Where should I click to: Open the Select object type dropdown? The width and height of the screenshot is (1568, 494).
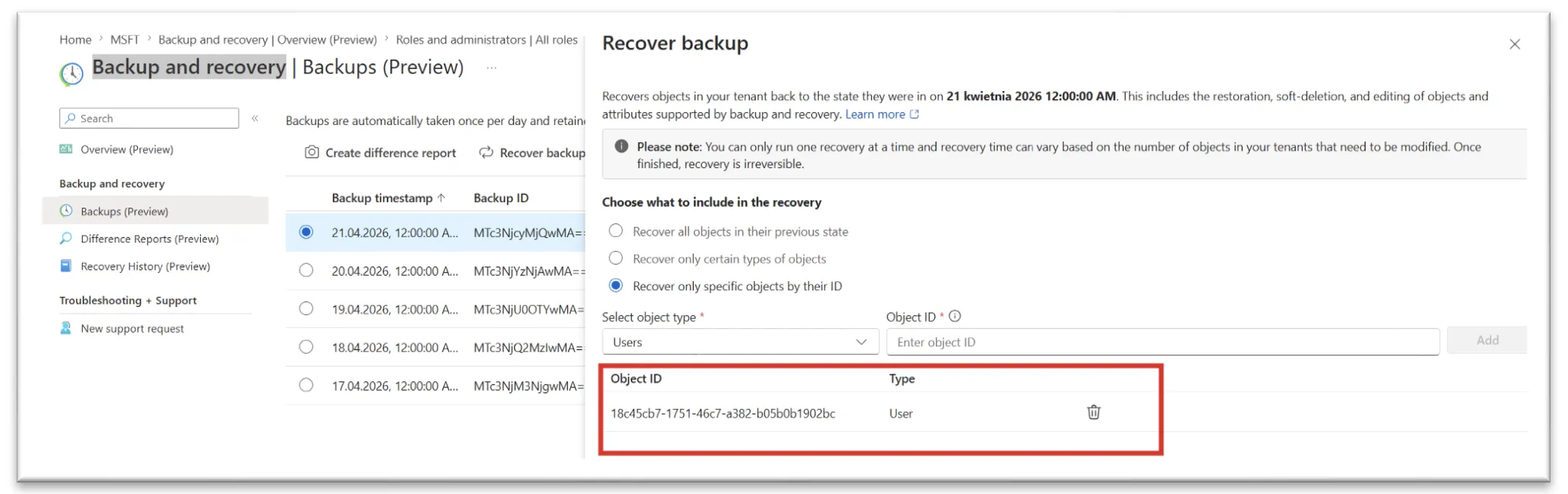pos(740,342)
